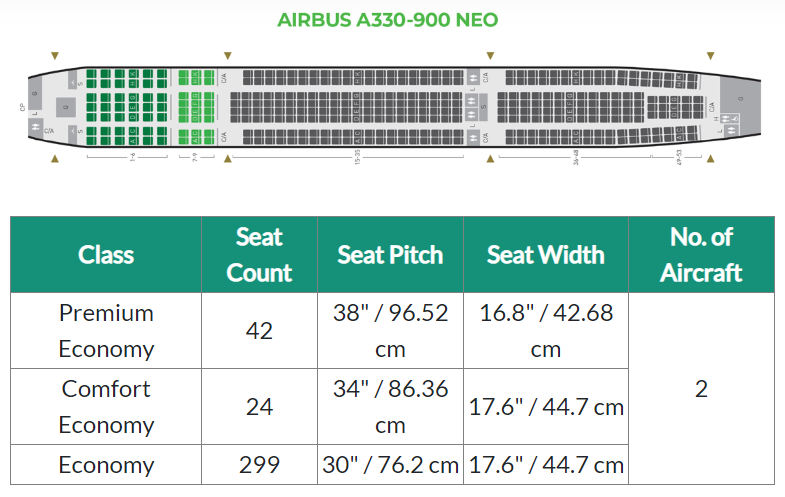Viewport: 785px width, 497px height.
Task: Click the center front galley square
Action: pos(66,107)
